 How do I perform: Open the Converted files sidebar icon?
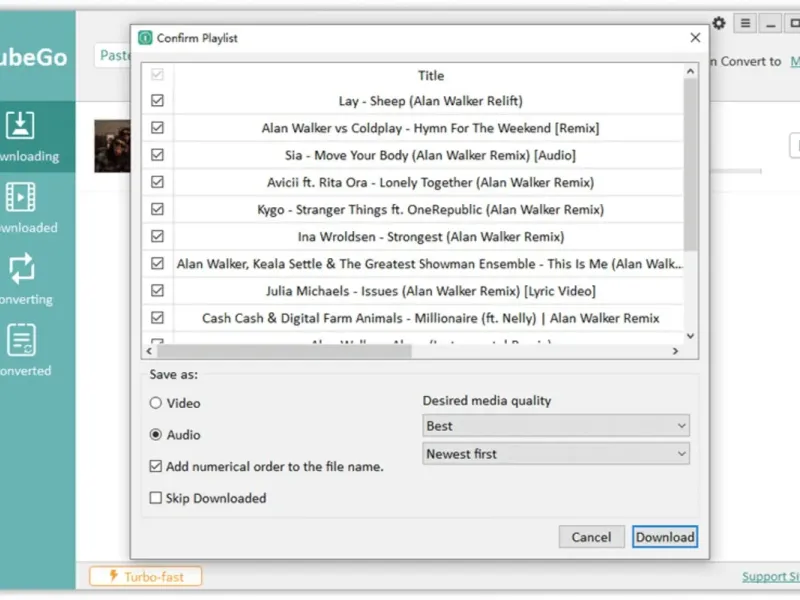[x=22, y=340]
